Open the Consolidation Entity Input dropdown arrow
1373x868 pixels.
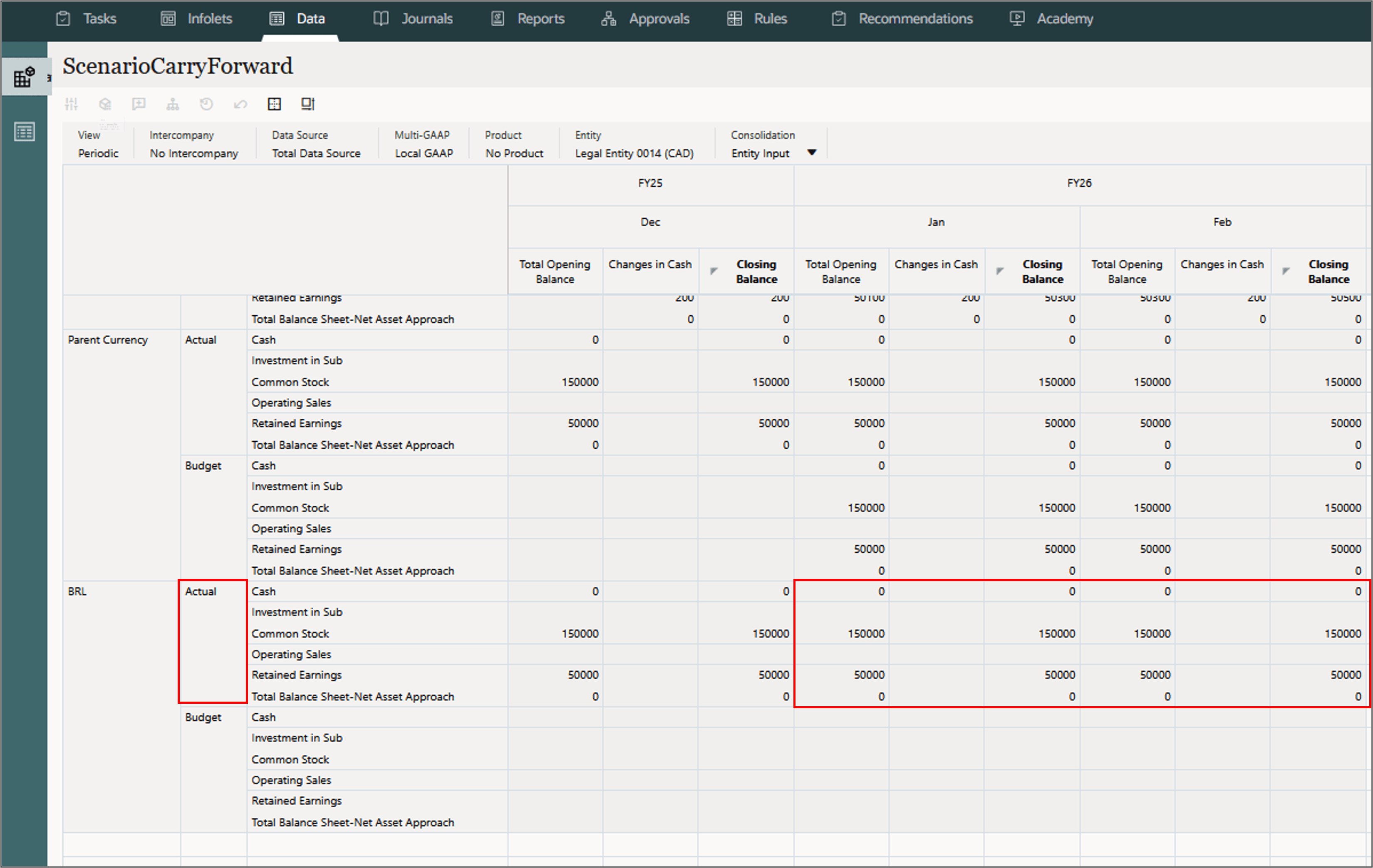pyautogui.click(x=811, y=153)
